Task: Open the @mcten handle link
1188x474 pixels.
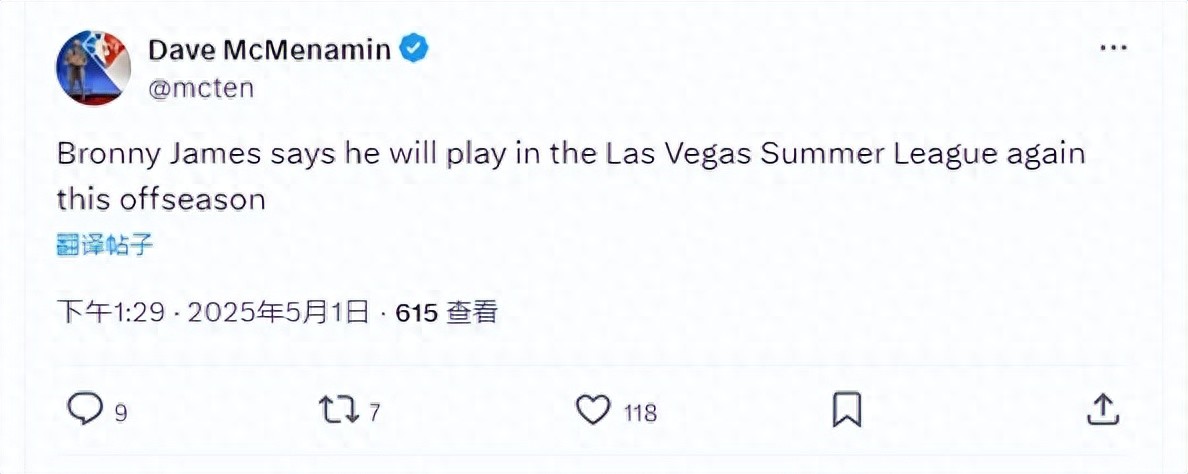Action: [200, 87]
